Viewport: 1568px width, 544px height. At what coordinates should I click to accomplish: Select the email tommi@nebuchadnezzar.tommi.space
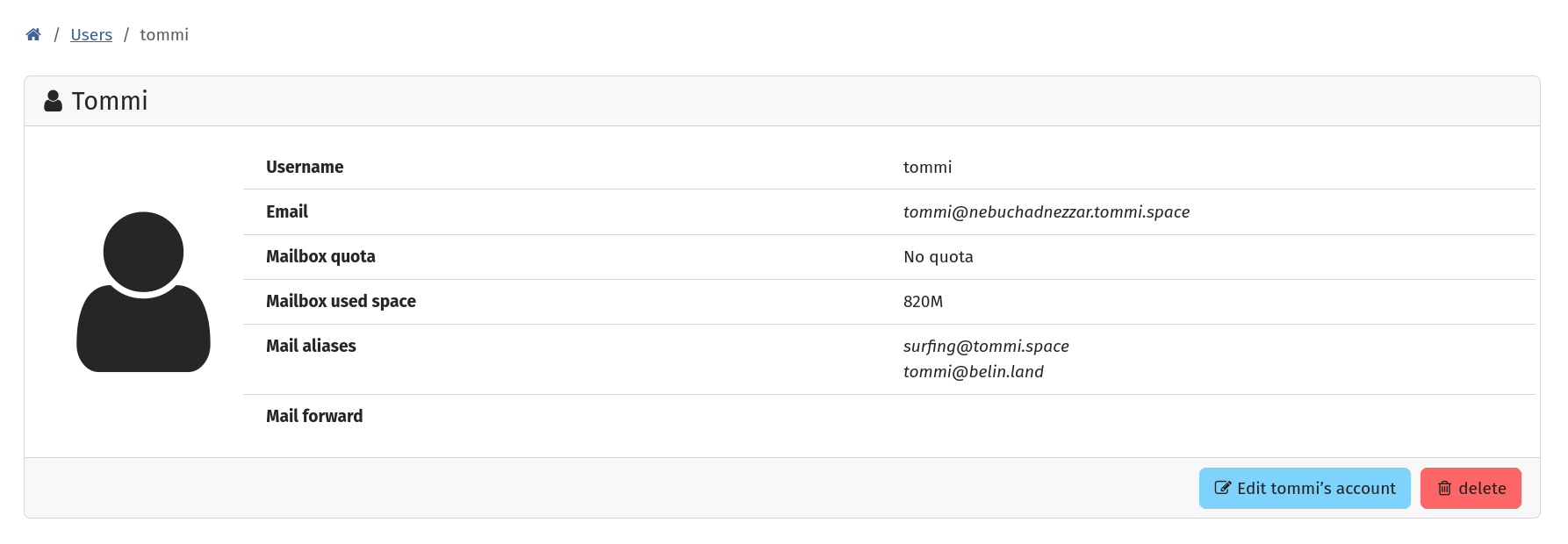(1046, 212)
